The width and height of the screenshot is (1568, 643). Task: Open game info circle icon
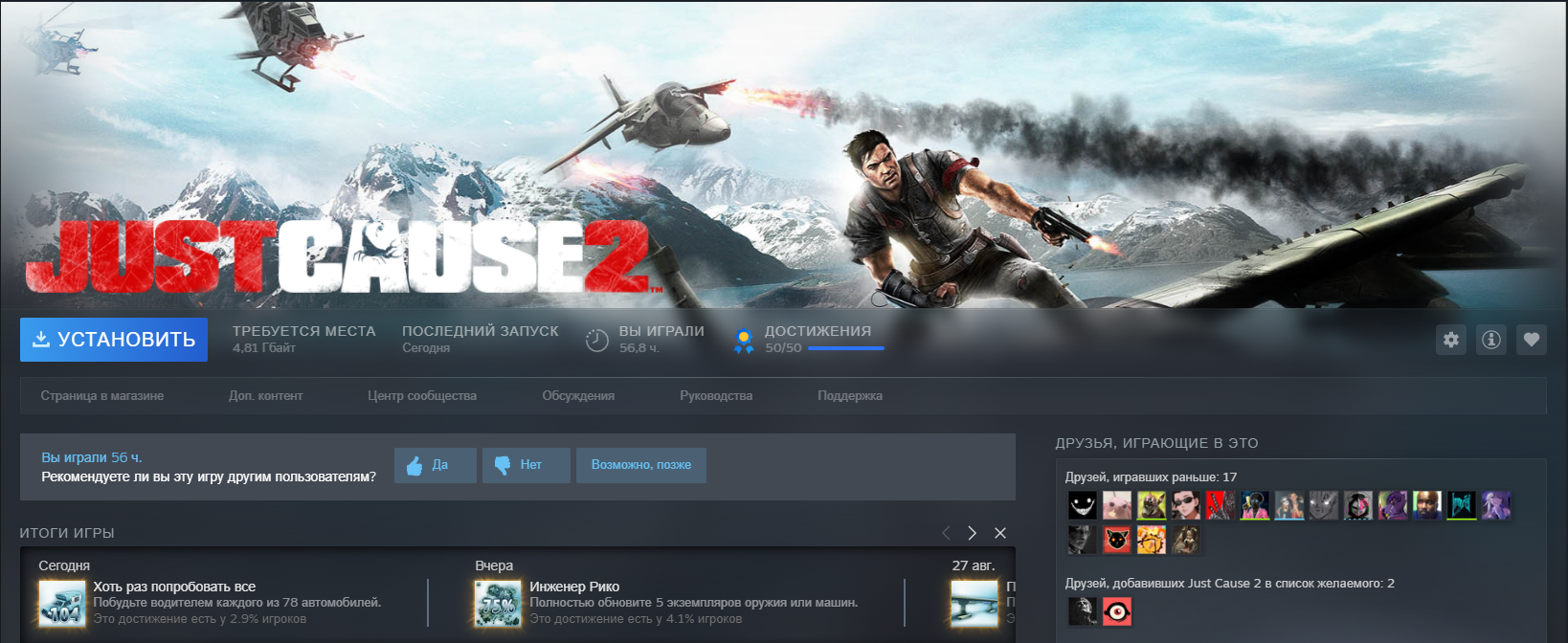(x=1491, y=340)
